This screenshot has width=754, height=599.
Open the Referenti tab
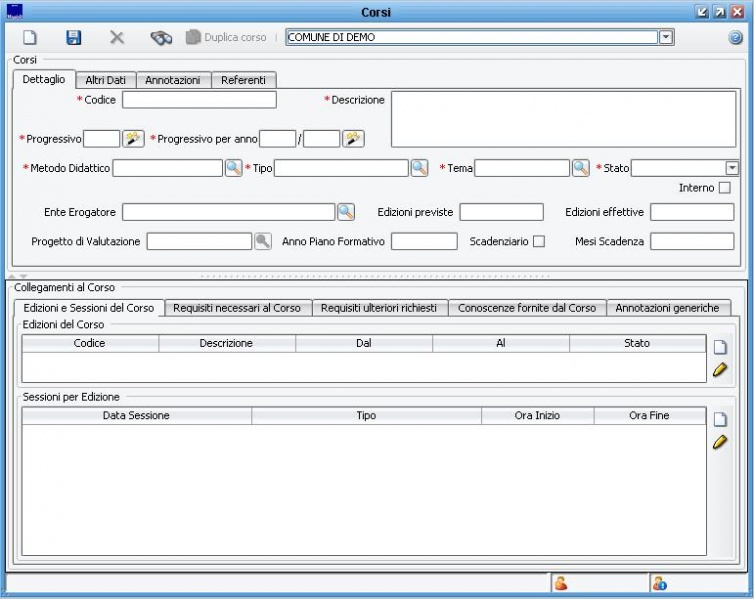tap(243, 80)
